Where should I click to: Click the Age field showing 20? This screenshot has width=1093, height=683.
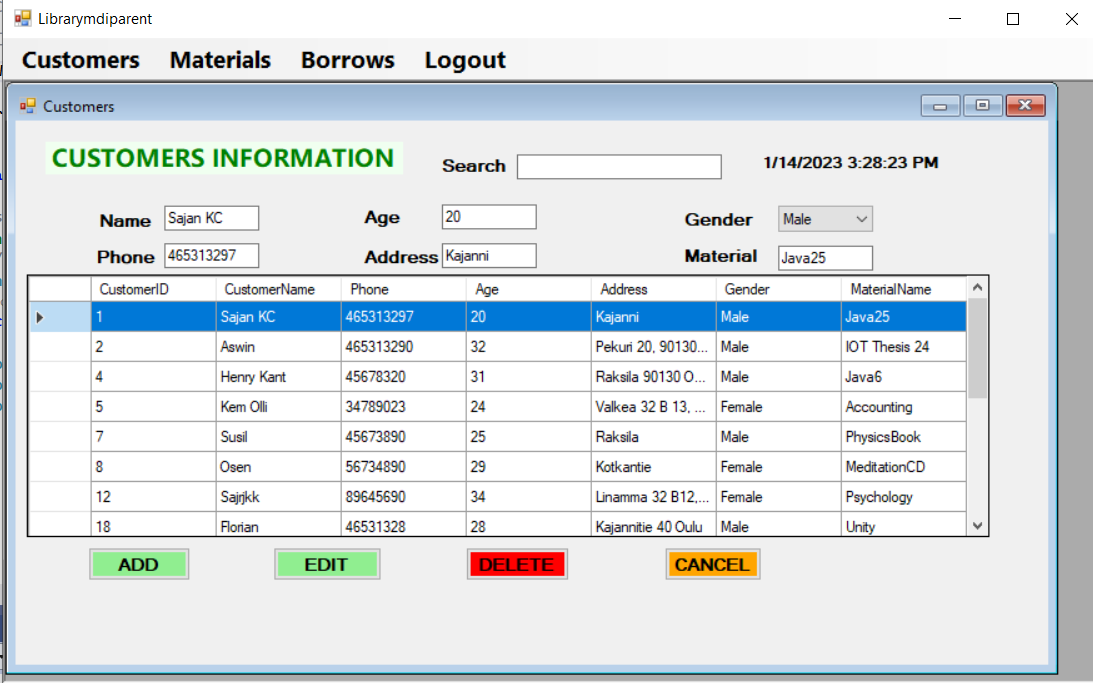(x=489, y=217)
